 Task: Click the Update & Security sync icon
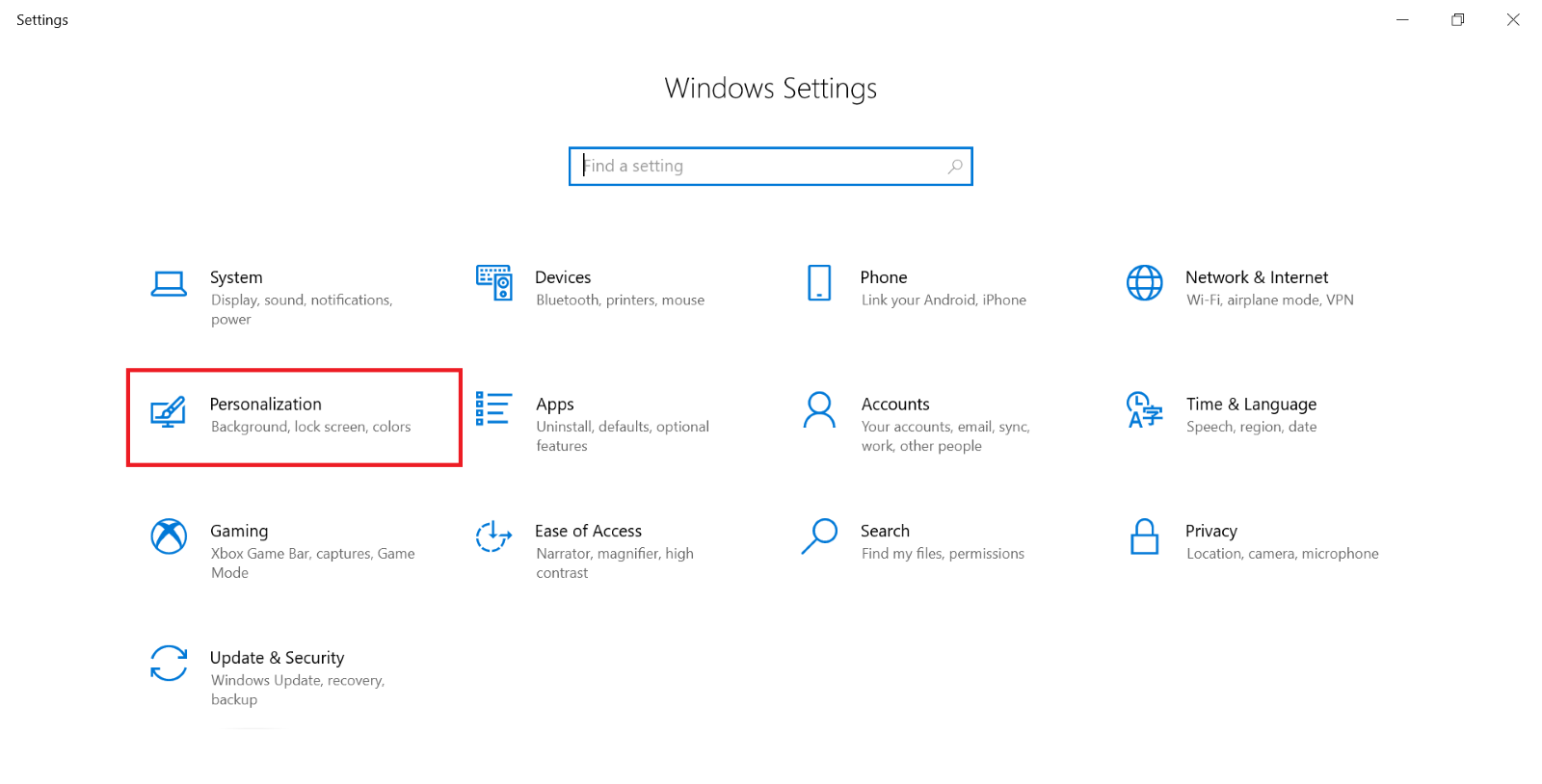[x=169, y=663]
